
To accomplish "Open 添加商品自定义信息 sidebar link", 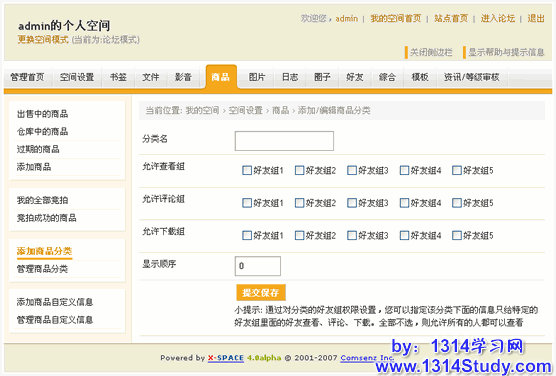I will coord(55,302).
